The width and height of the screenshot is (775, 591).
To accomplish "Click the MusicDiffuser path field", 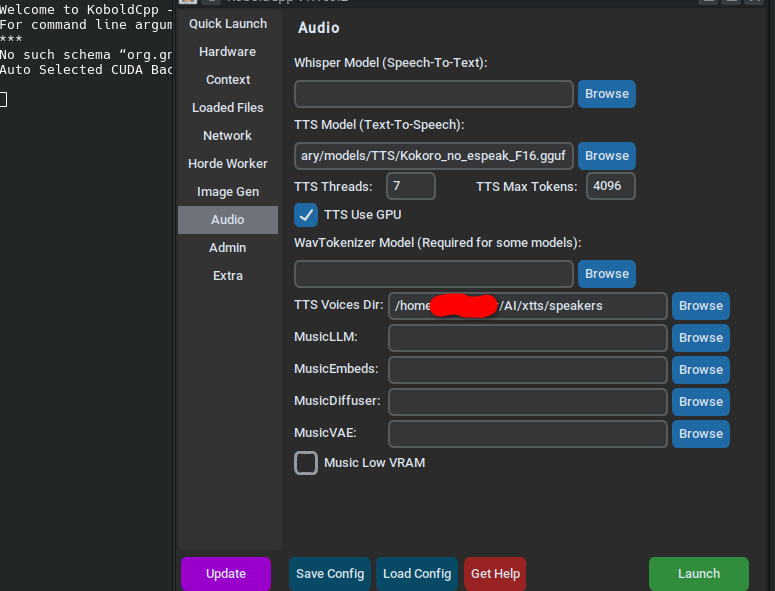I will coord(527,402).
